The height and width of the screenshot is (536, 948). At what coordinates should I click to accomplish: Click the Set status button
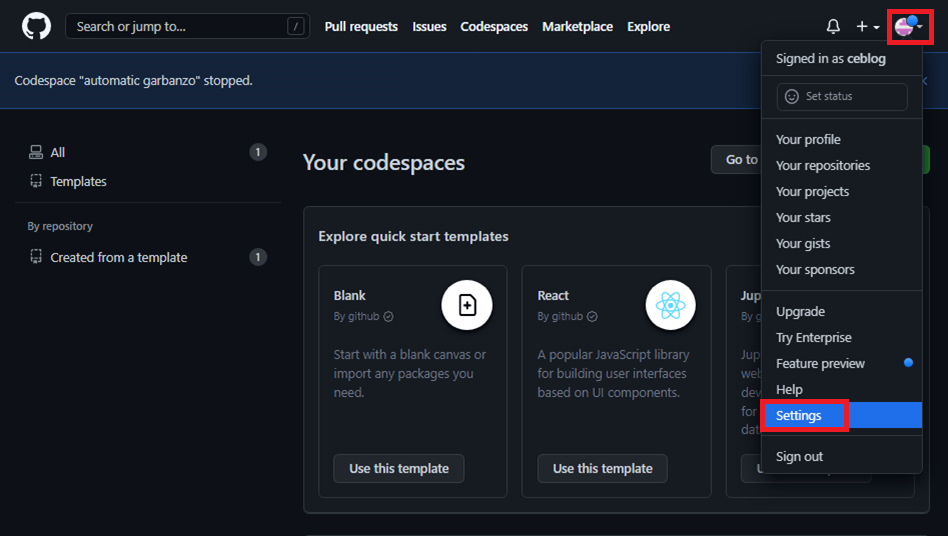pyautogui.click(x=842, y=97)
